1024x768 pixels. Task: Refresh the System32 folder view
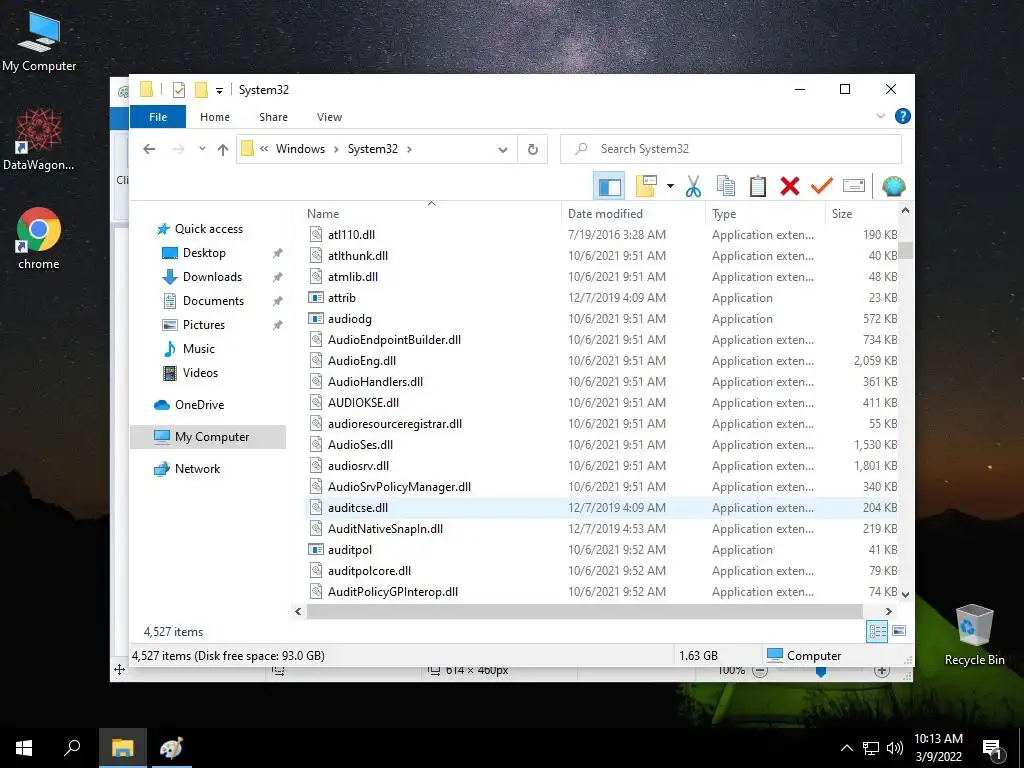(x=533, y=150)
